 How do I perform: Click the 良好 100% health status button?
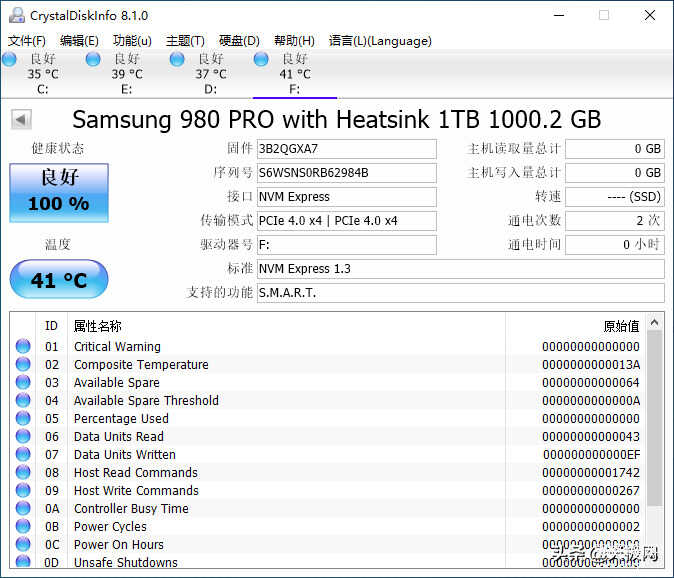tap(58, 191)
